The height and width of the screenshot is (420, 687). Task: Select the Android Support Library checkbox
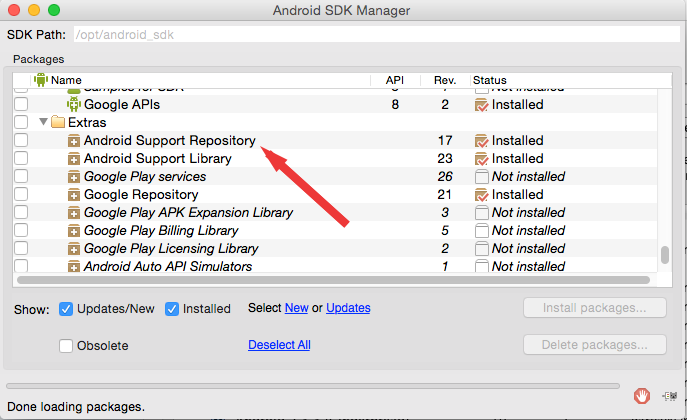[x=21, y=158]
